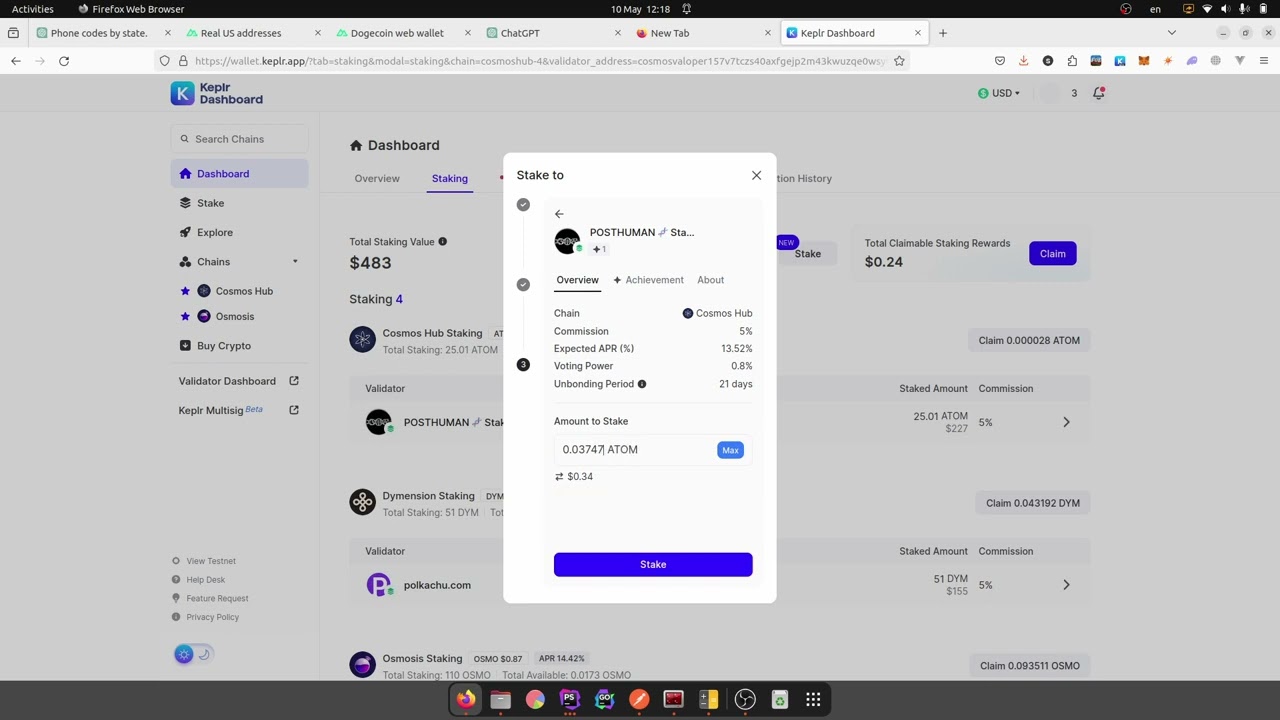
Task: Click the star beside Cosmos Hub
Action: [x=184, y=291]
